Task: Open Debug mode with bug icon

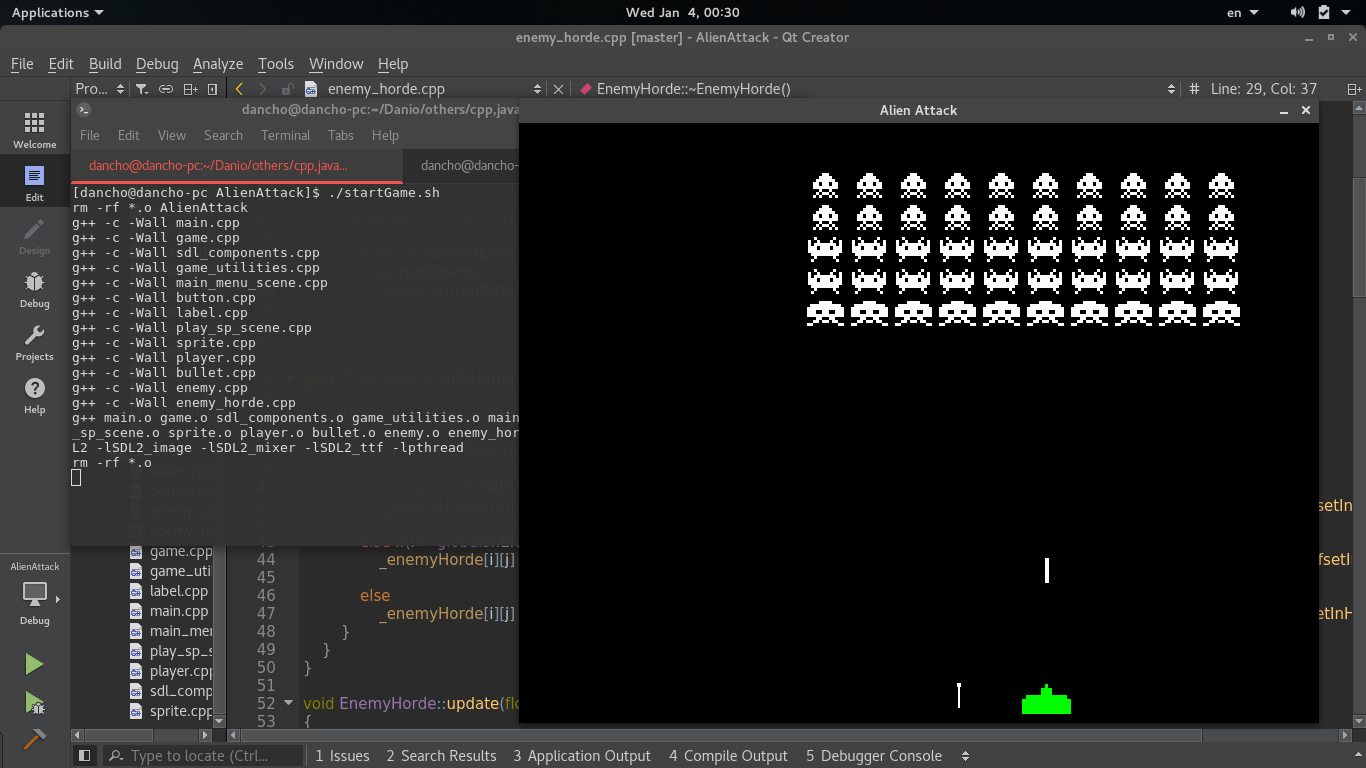Action: (34, 289)
